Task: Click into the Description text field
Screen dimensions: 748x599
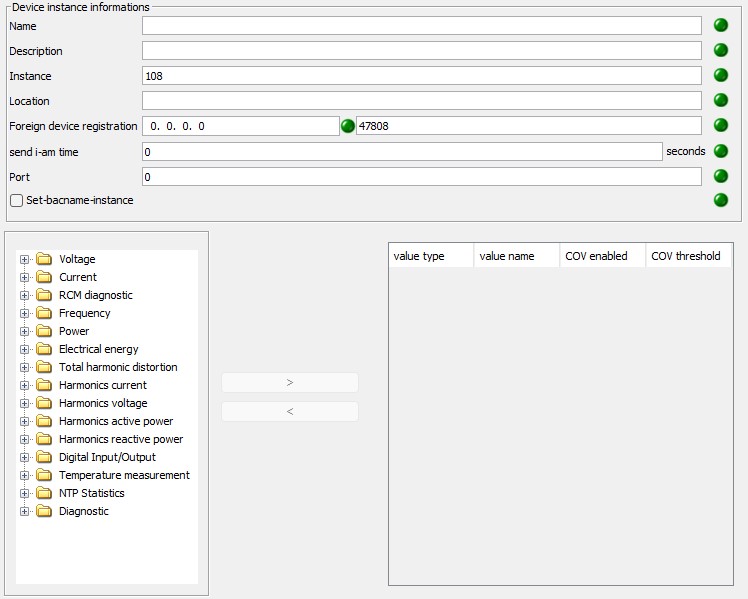Action: [421, 50]
